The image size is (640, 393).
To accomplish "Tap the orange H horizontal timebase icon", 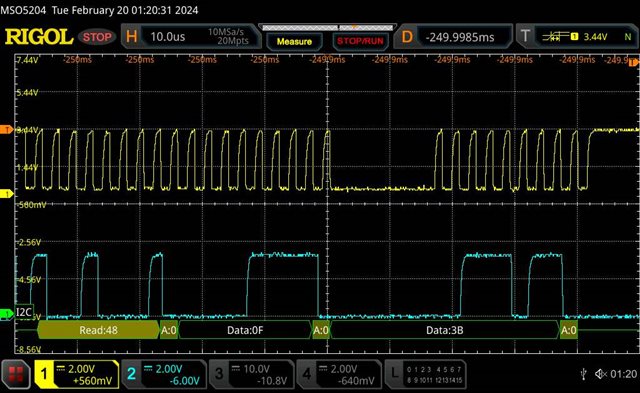I will point(131,37).
